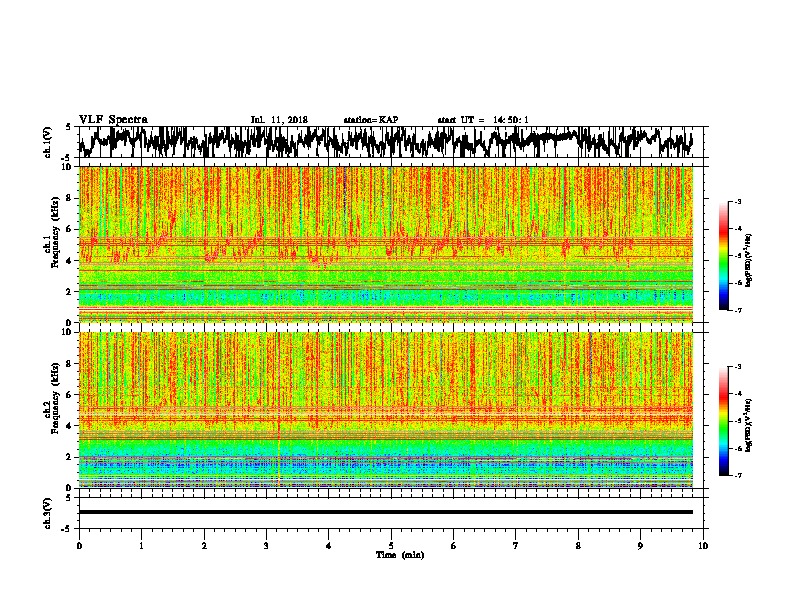Click the "Time (min)" x-axis label

(400, 555)
